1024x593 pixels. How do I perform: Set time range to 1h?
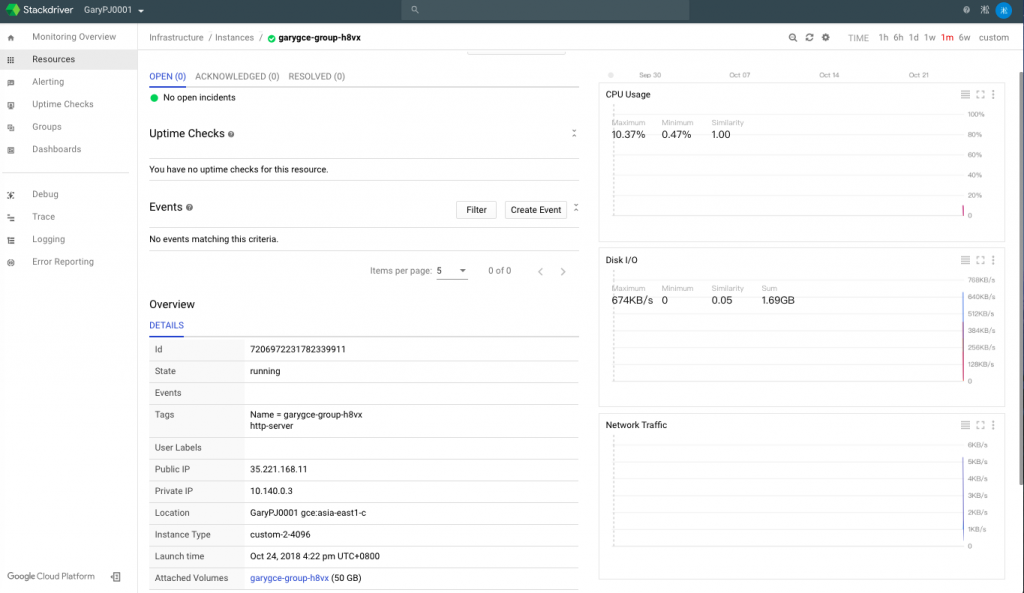click(x=883, y=37)
